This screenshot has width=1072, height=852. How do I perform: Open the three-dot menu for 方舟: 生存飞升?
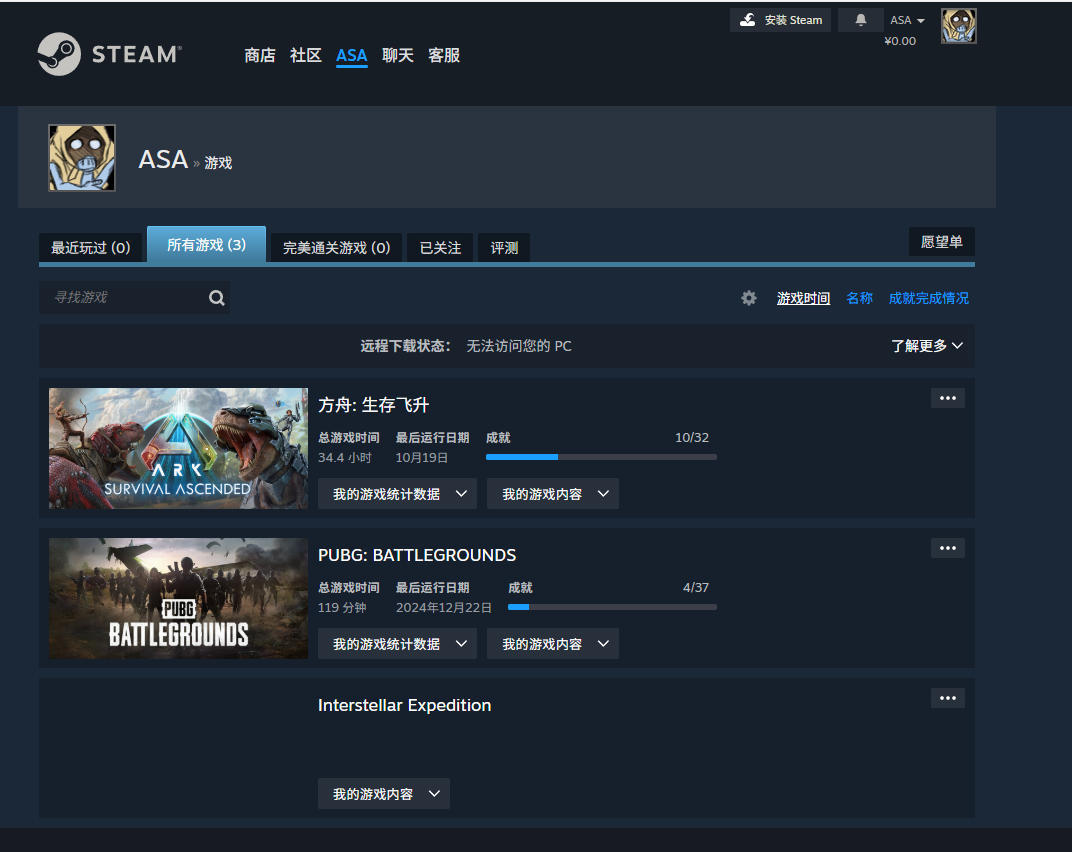click(x=947, y=398)
